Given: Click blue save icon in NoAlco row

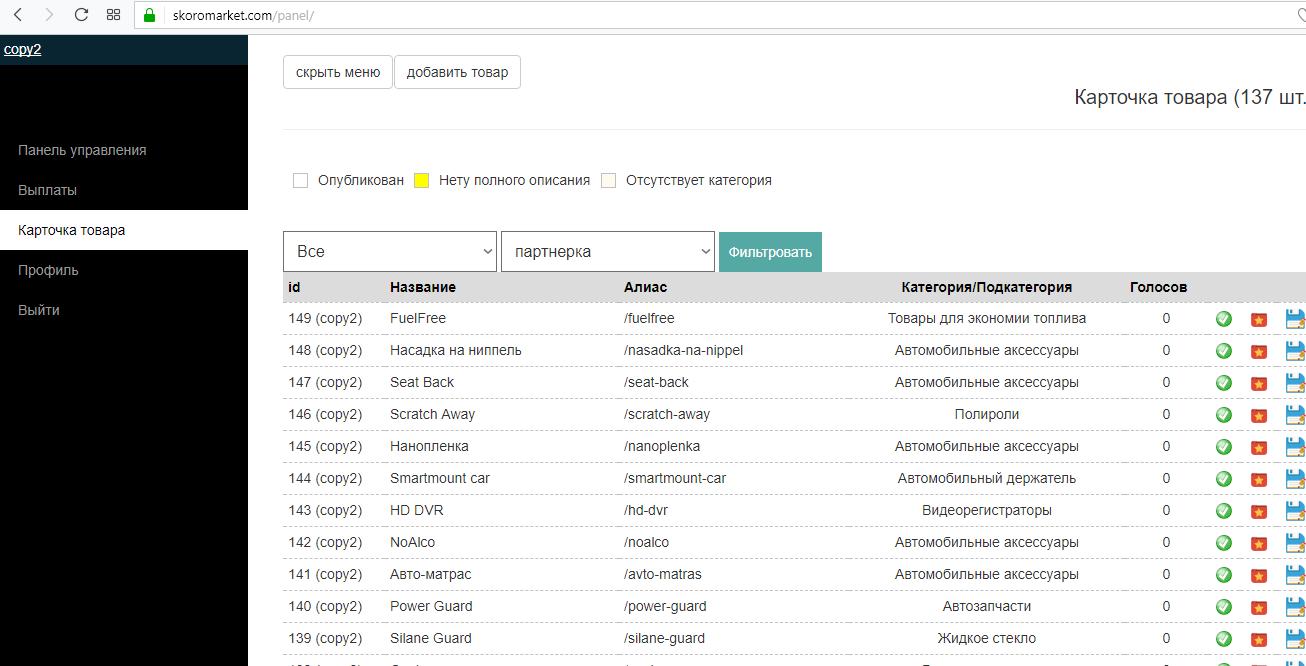Looking at the screenshot, I should 1295,543.
